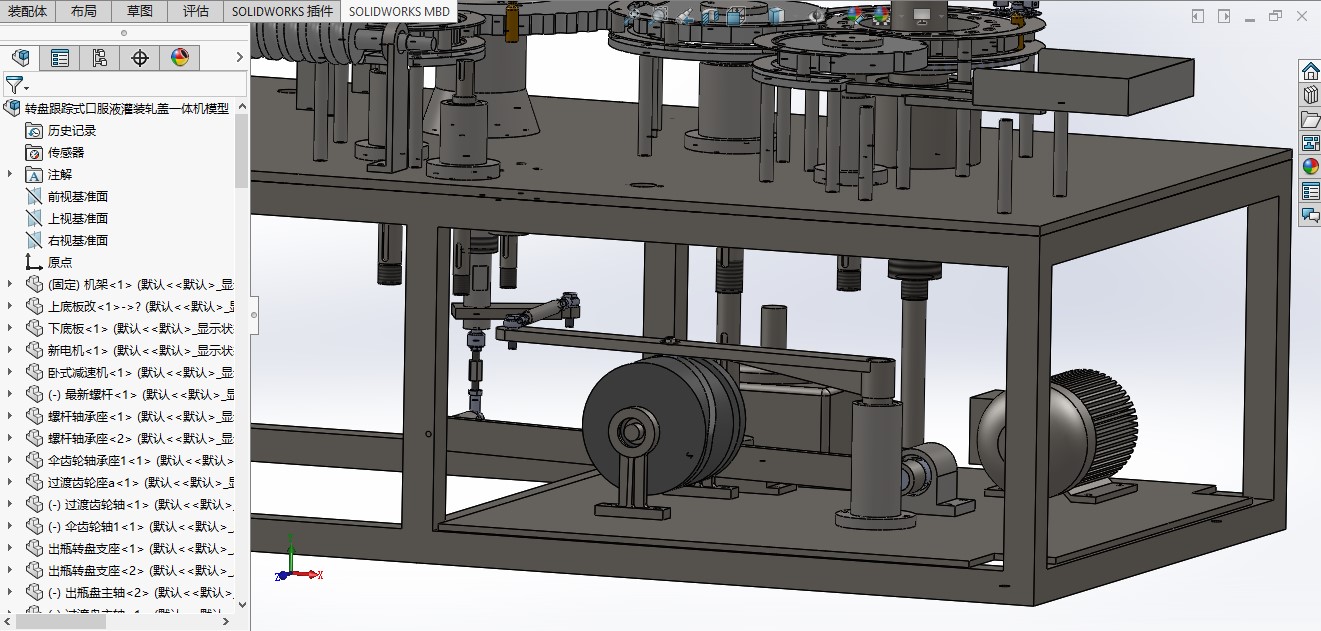The height and width of the screenshot is (631, 1321).
Task: Open the Design Library task pane icon
Action: (x=1310, y=95)
